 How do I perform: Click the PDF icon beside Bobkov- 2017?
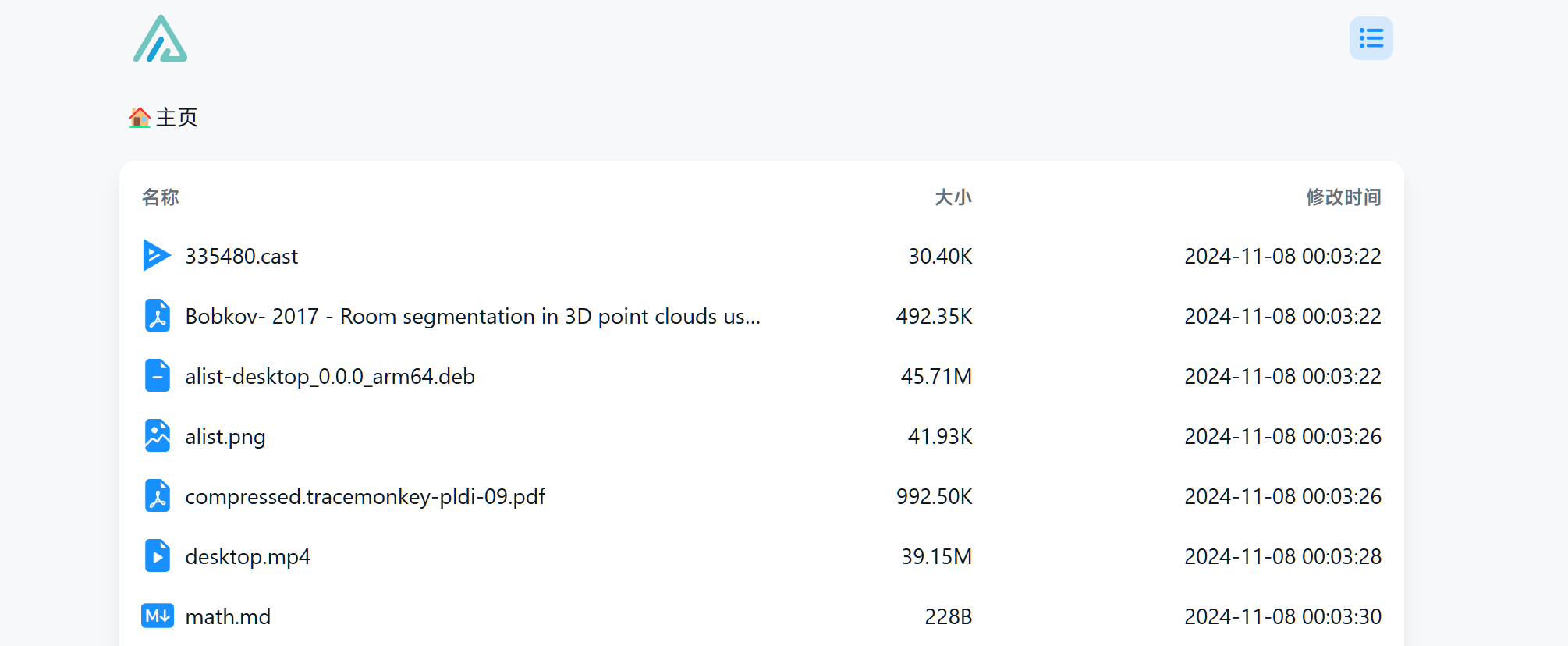(158, 316)
